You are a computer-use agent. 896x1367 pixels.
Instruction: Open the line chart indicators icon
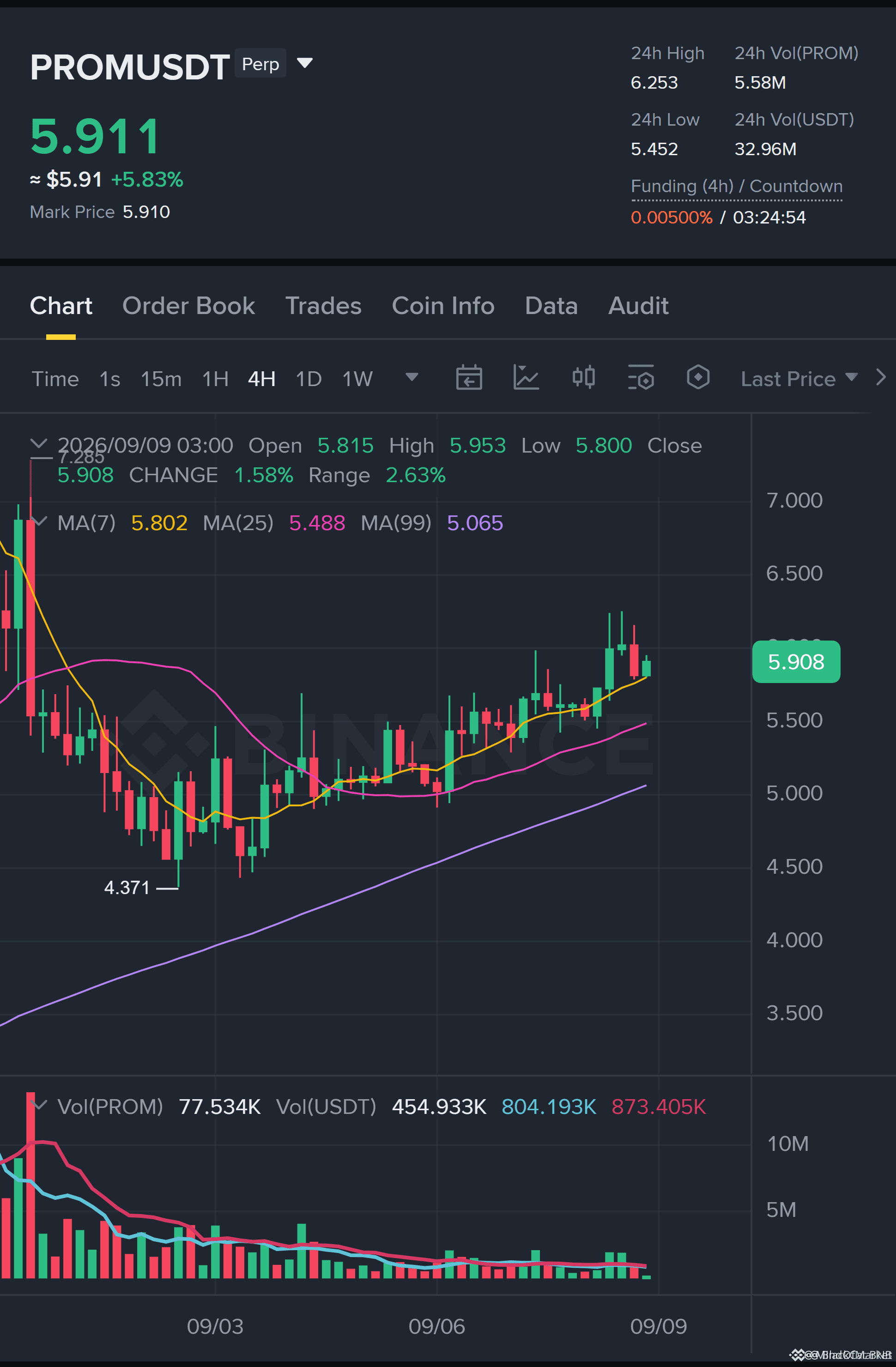coord(526,378)
